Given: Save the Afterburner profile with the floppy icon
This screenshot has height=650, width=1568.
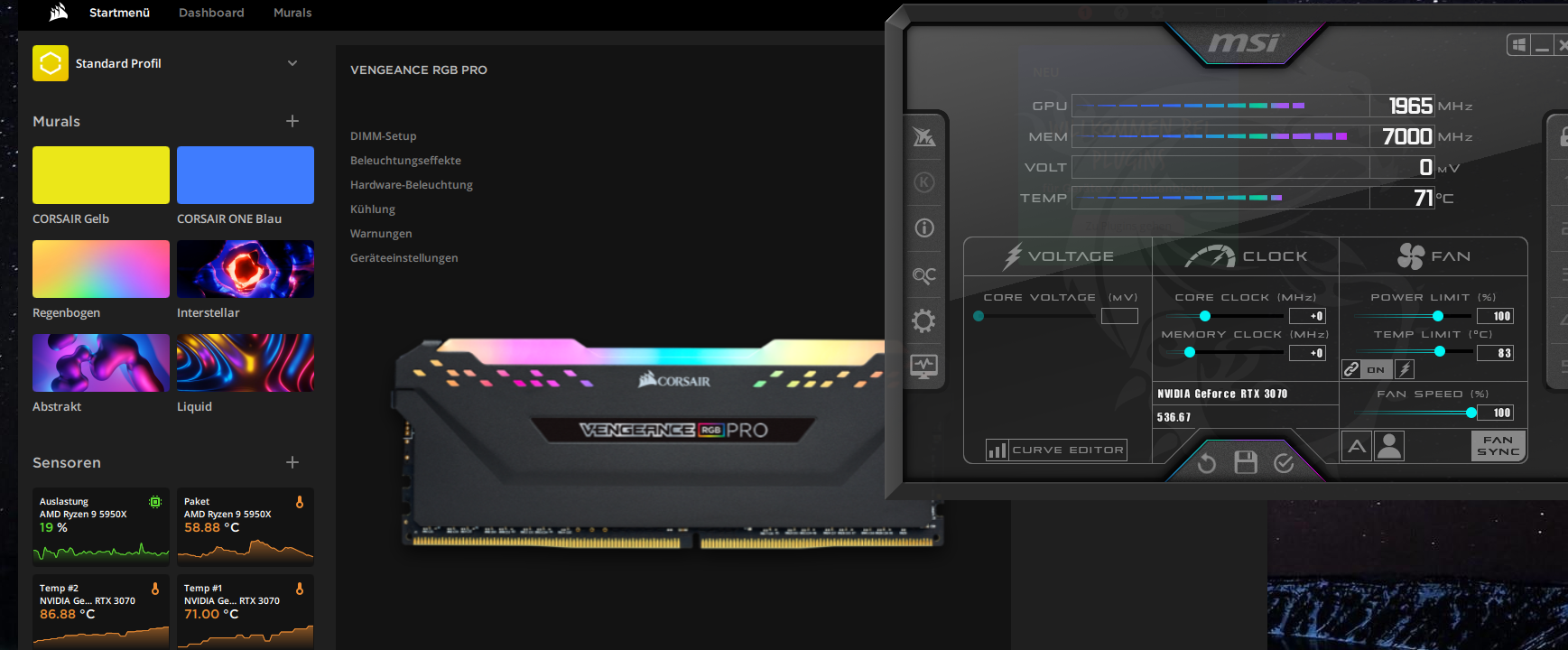Looking at the screenshot, I should 1246,462.
